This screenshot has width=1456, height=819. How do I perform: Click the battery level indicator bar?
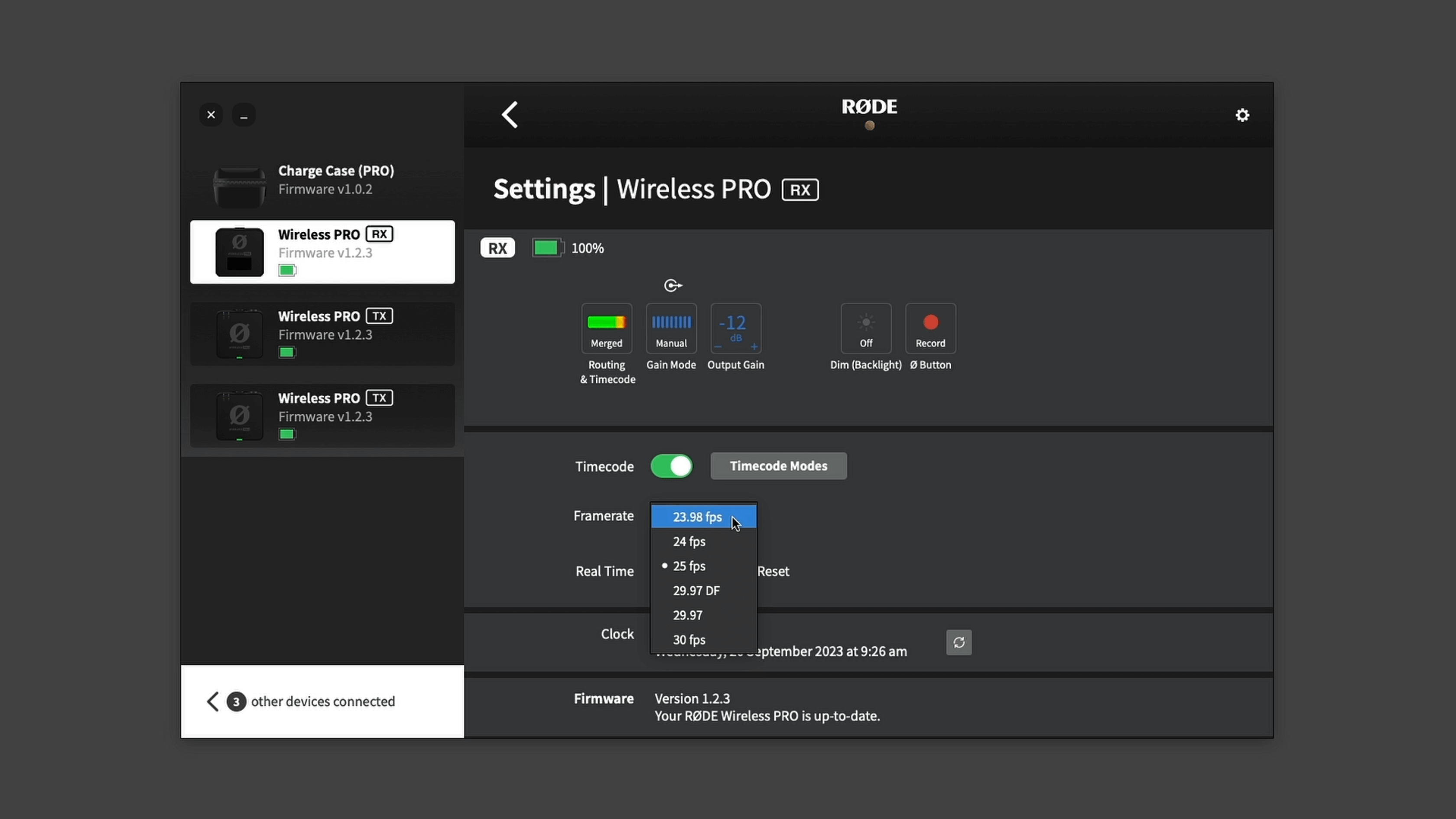[546, 248]
